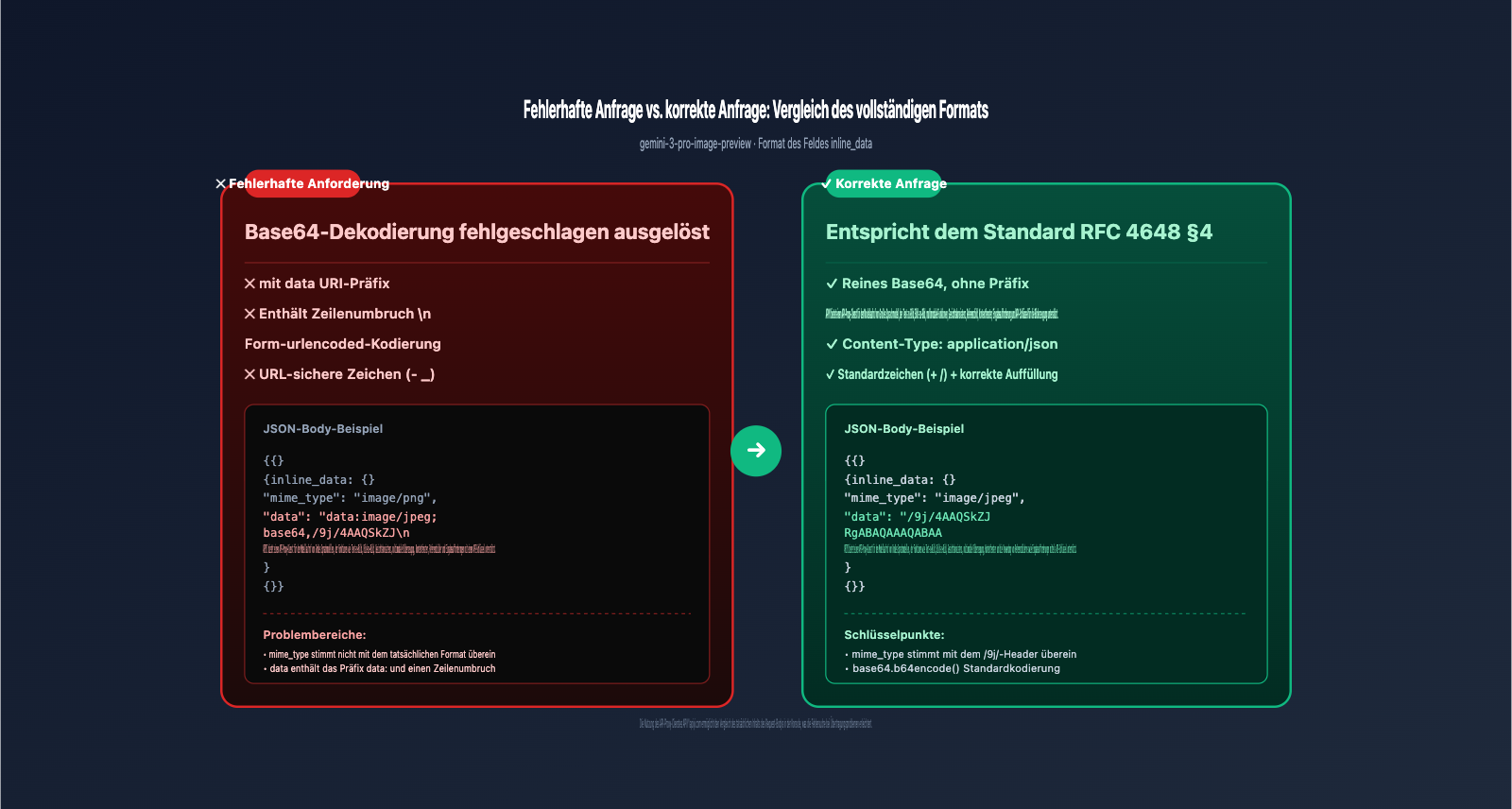Click "mime_type": "image/png" code line

[350, 498]
